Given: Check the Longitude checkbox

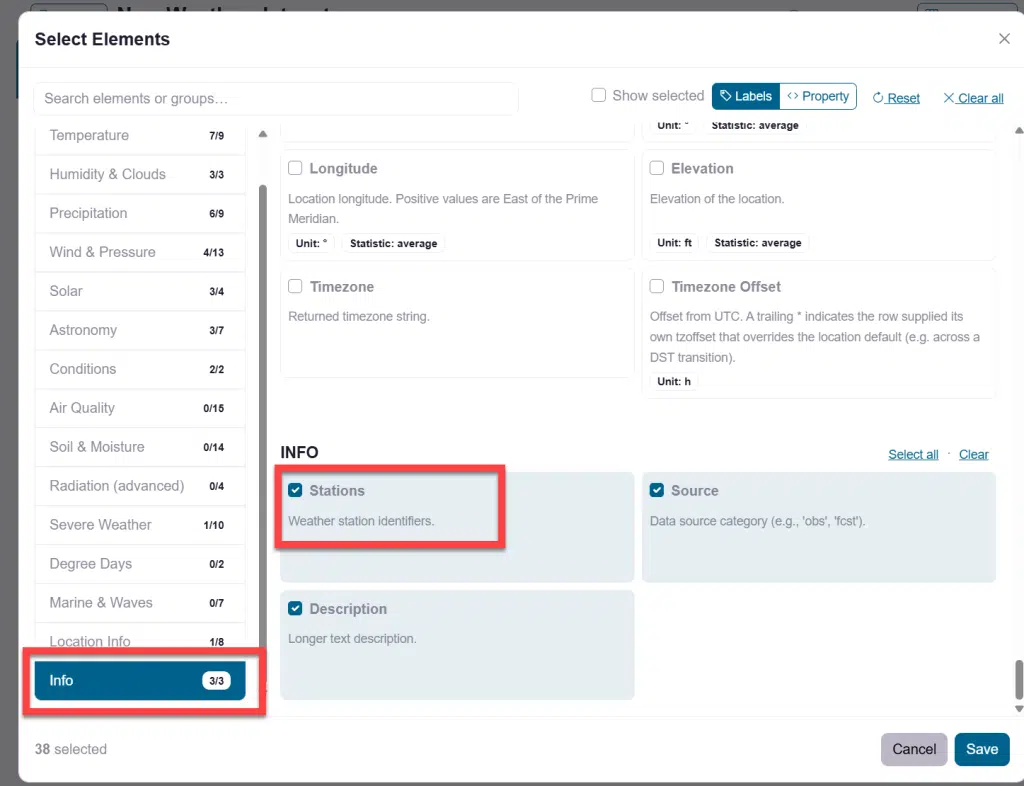Looking at the screenshot, I should click(295, 168).
